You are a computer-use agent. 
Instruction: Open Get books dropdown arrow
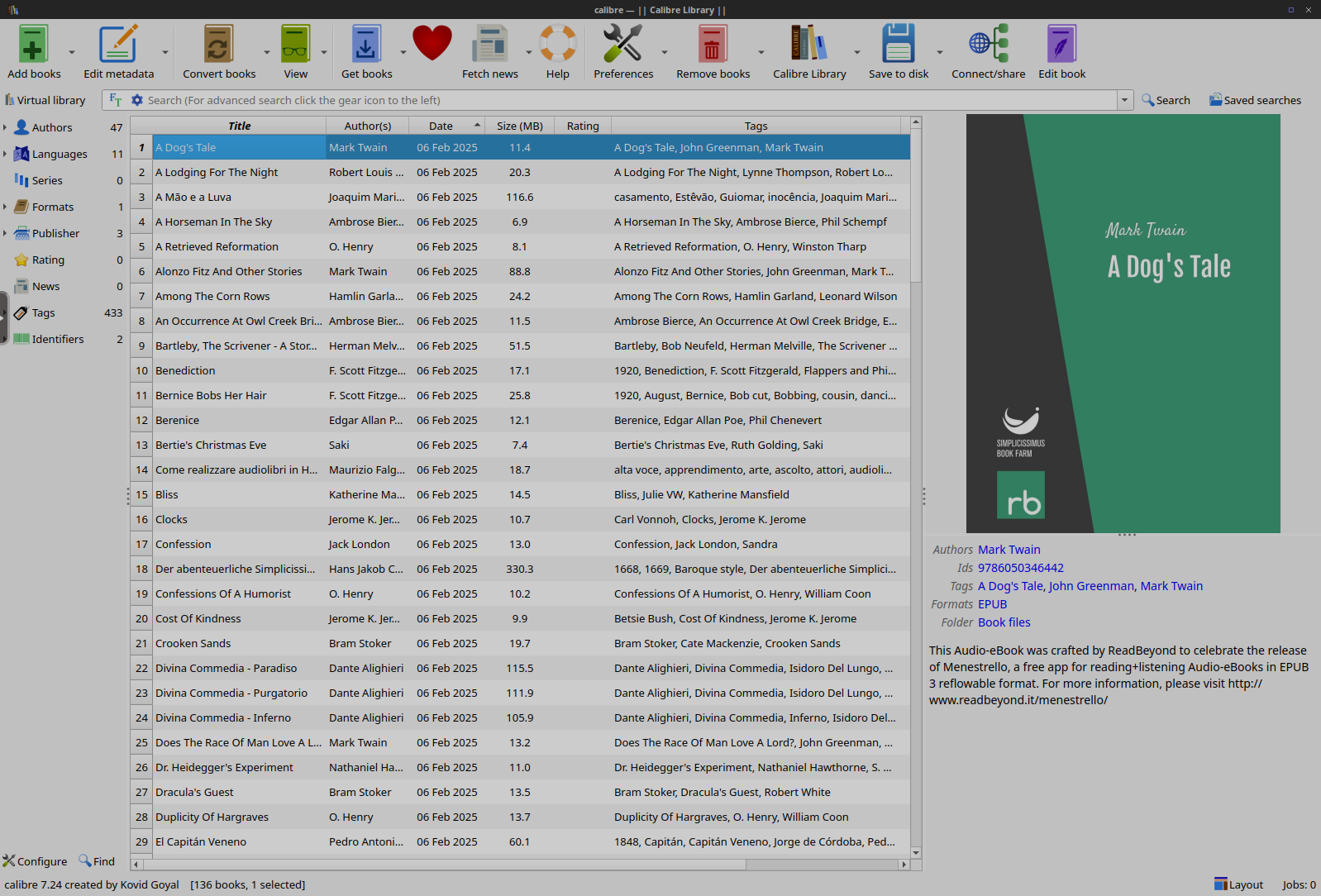click(403, 52)
